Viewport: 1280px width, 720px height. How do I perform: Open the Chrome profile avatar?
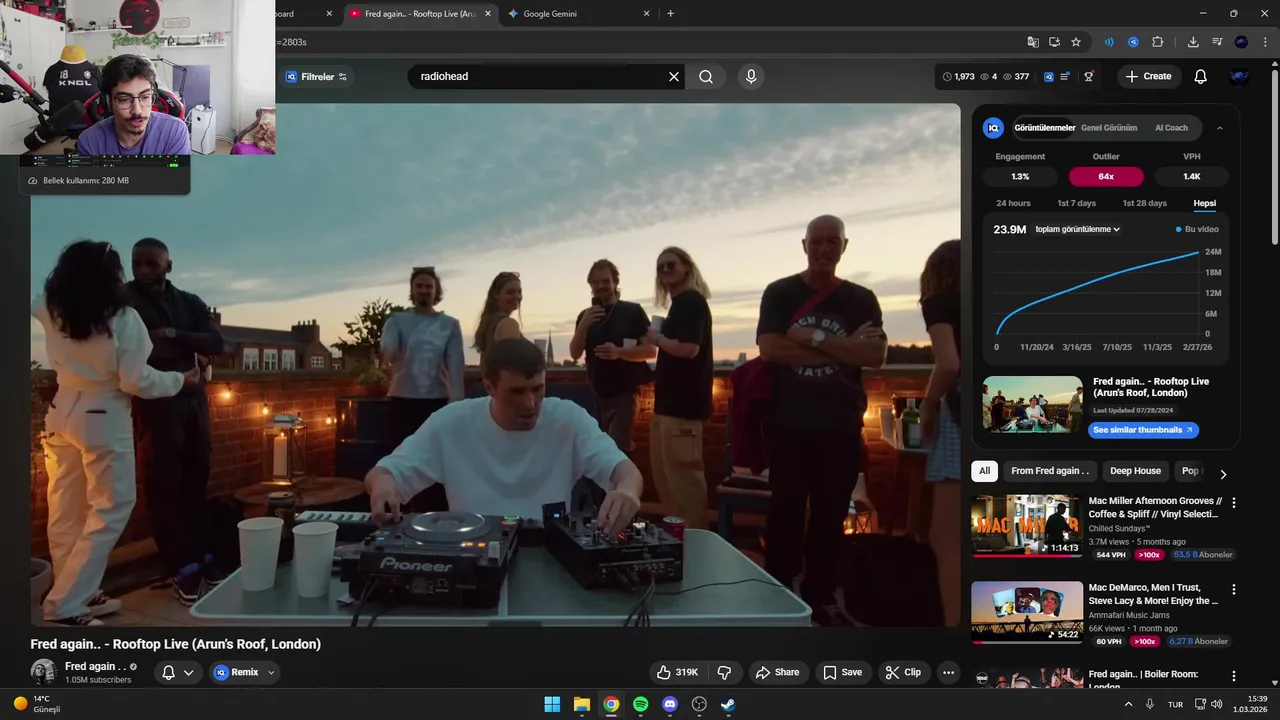[1241, 42]
